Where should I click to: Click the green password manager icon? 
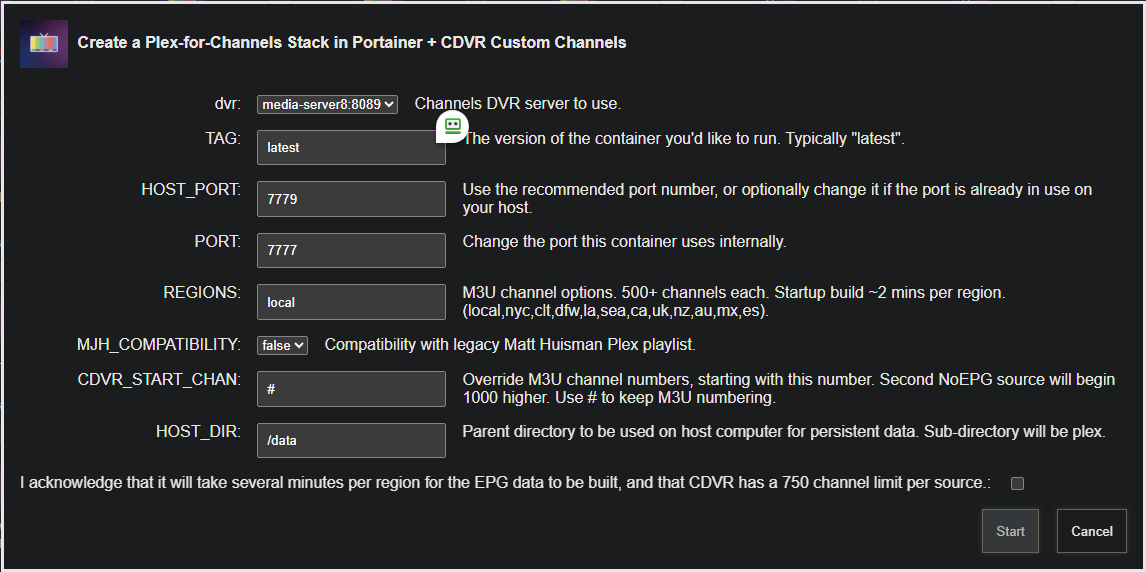pos(452,126)
